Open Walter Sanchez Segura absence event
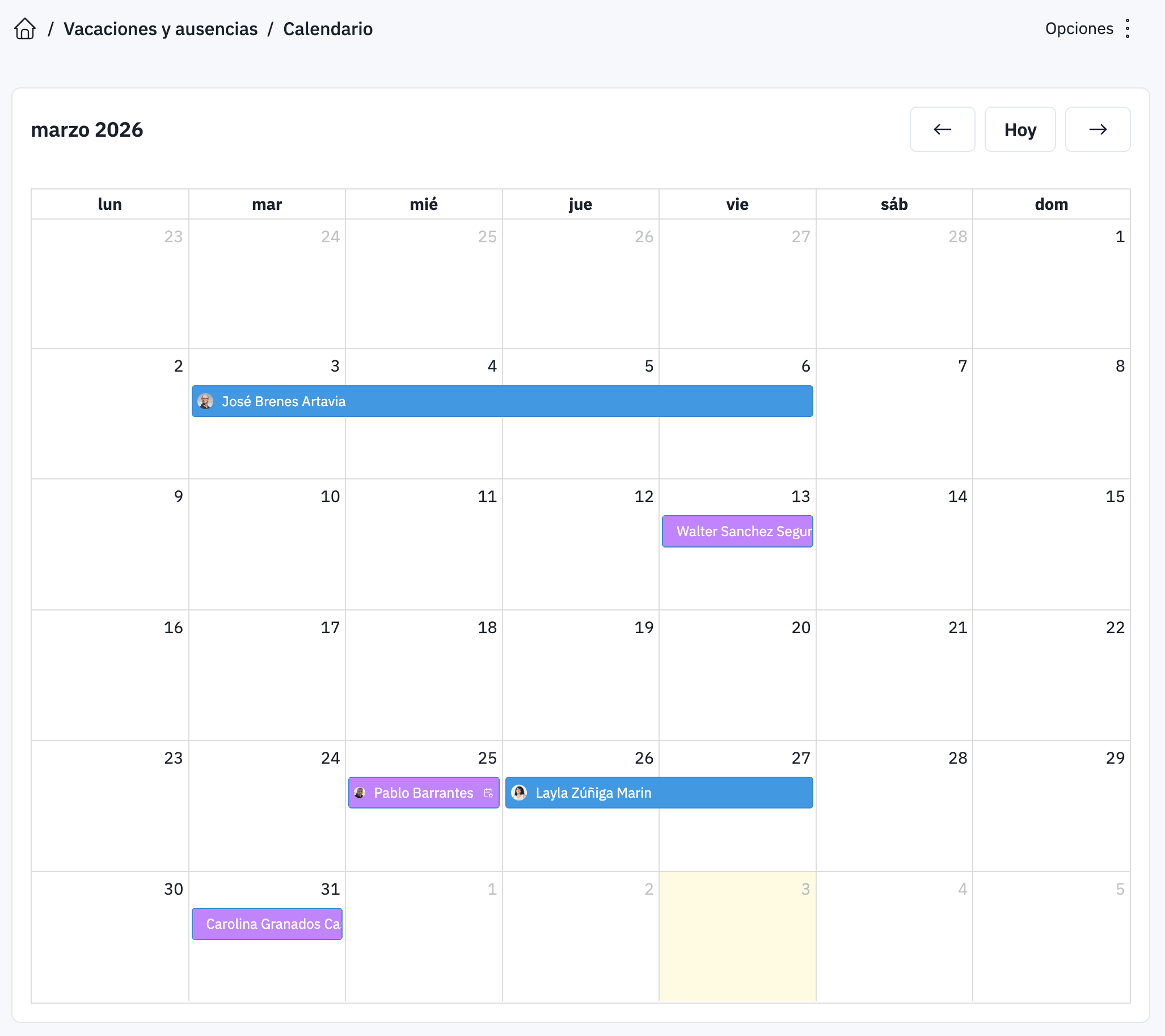Viewport: 1165px width, 1036px height. point(737,532)
